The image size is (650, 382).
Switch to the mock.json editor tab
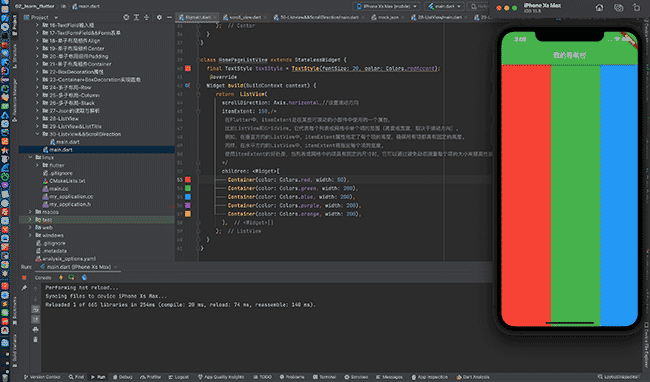click(387, 17)
